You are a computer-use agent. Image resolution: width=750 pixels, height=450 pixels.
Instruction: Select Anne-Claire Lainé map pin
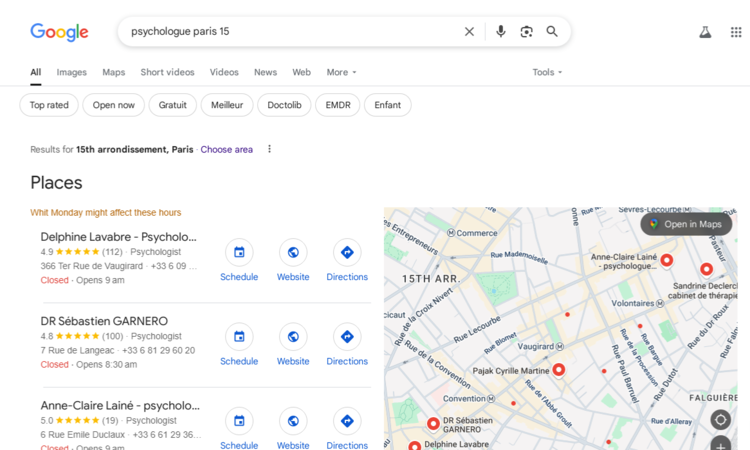(666, 260)
